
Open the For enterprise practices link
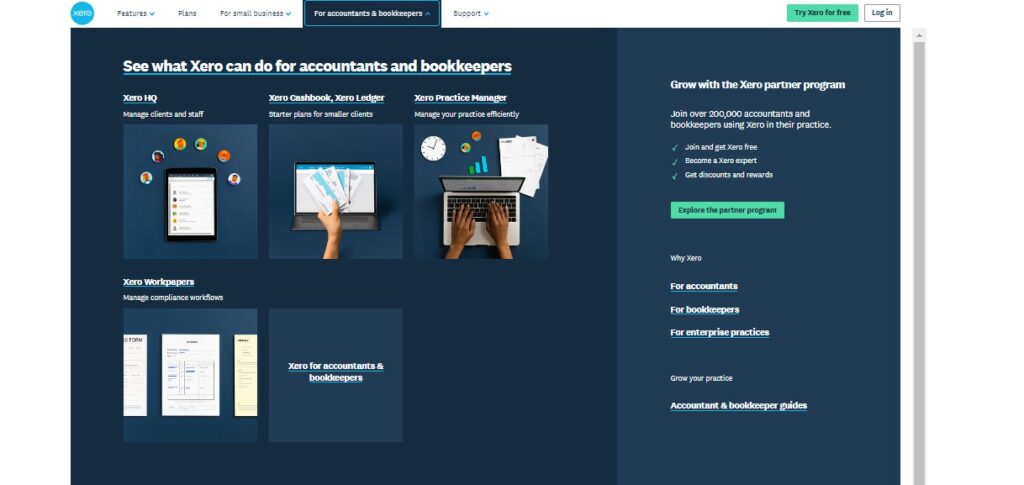719,332
